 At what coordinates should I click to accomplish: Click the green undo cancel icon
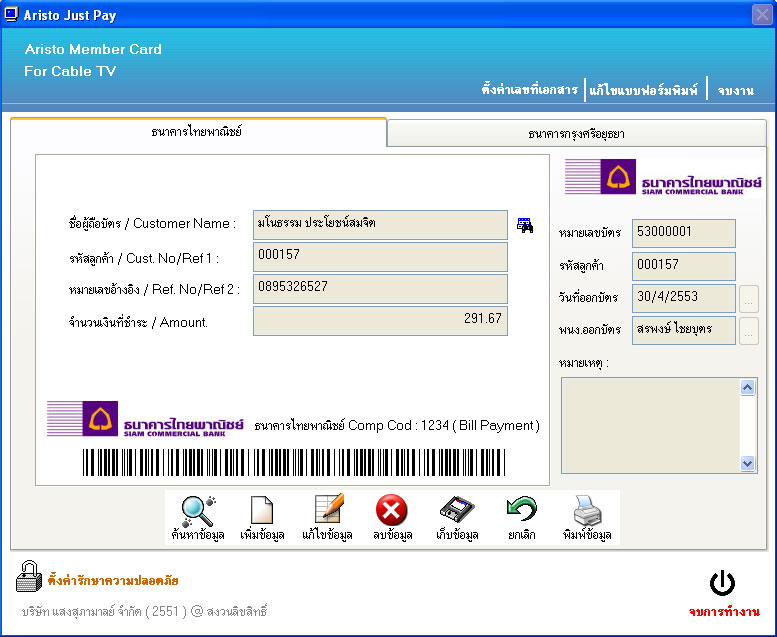pos(521,512)
